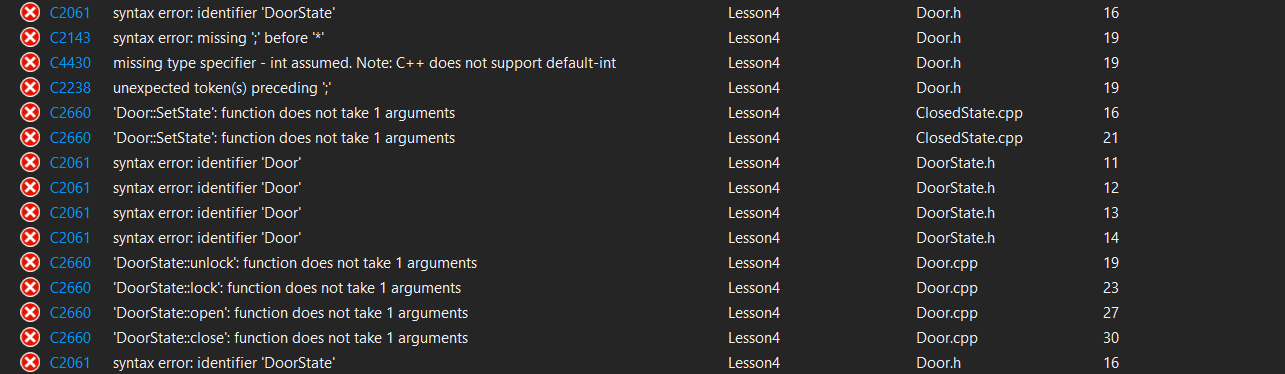Open the C2143 error code link
The height and width of the screenshot is (374, 1285).
click(69, 38)
